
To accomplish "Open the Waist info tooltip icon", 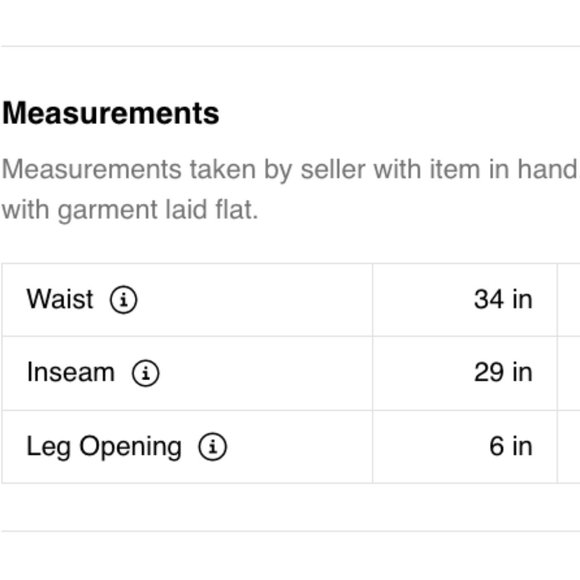I will pos(124,299).
